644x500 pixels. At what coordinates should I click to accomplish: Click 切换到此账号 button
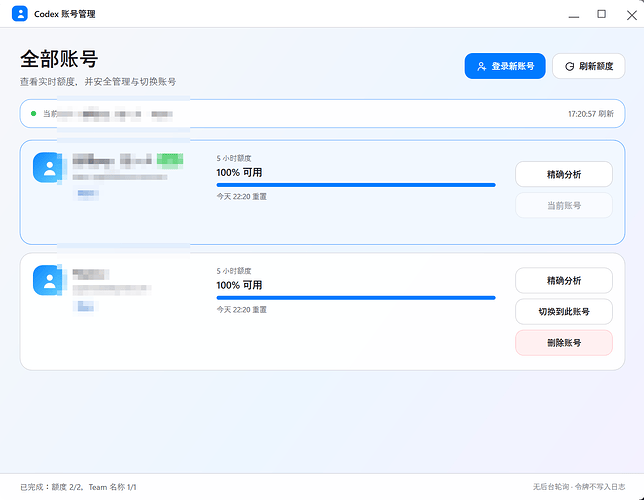(x=564, y=311)
